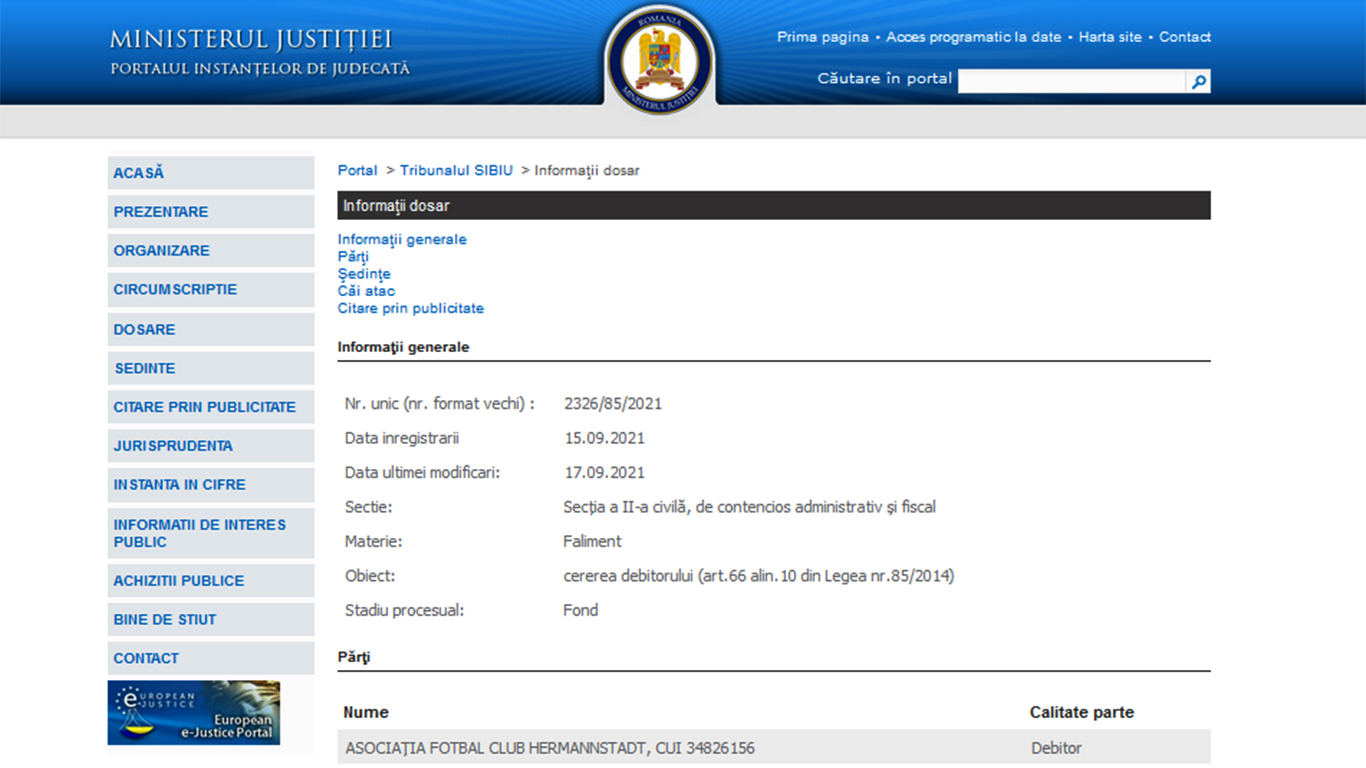1366x768 pixels.
Task: Jump to Citare prin publicitate anchor link
Action: point(410,309)
